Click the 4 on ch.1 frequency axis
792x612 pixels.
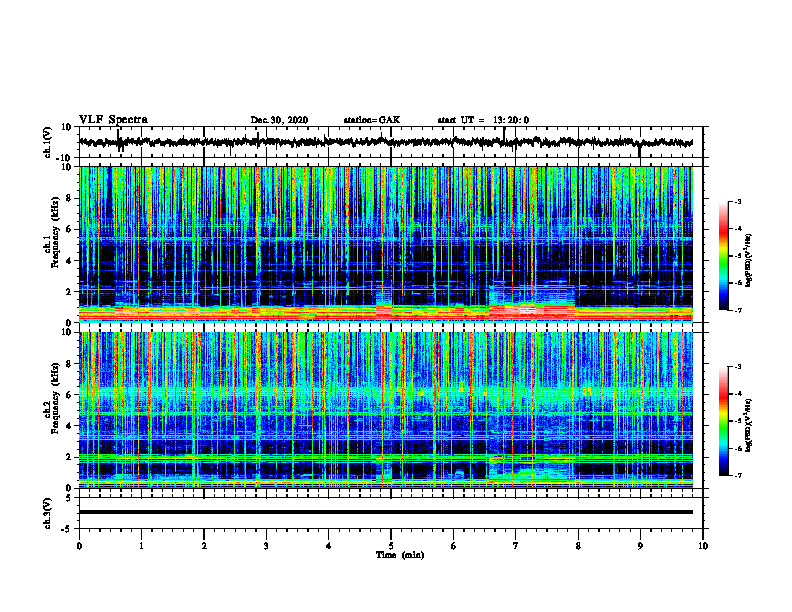pyautogui.click(x=69, y=261)
